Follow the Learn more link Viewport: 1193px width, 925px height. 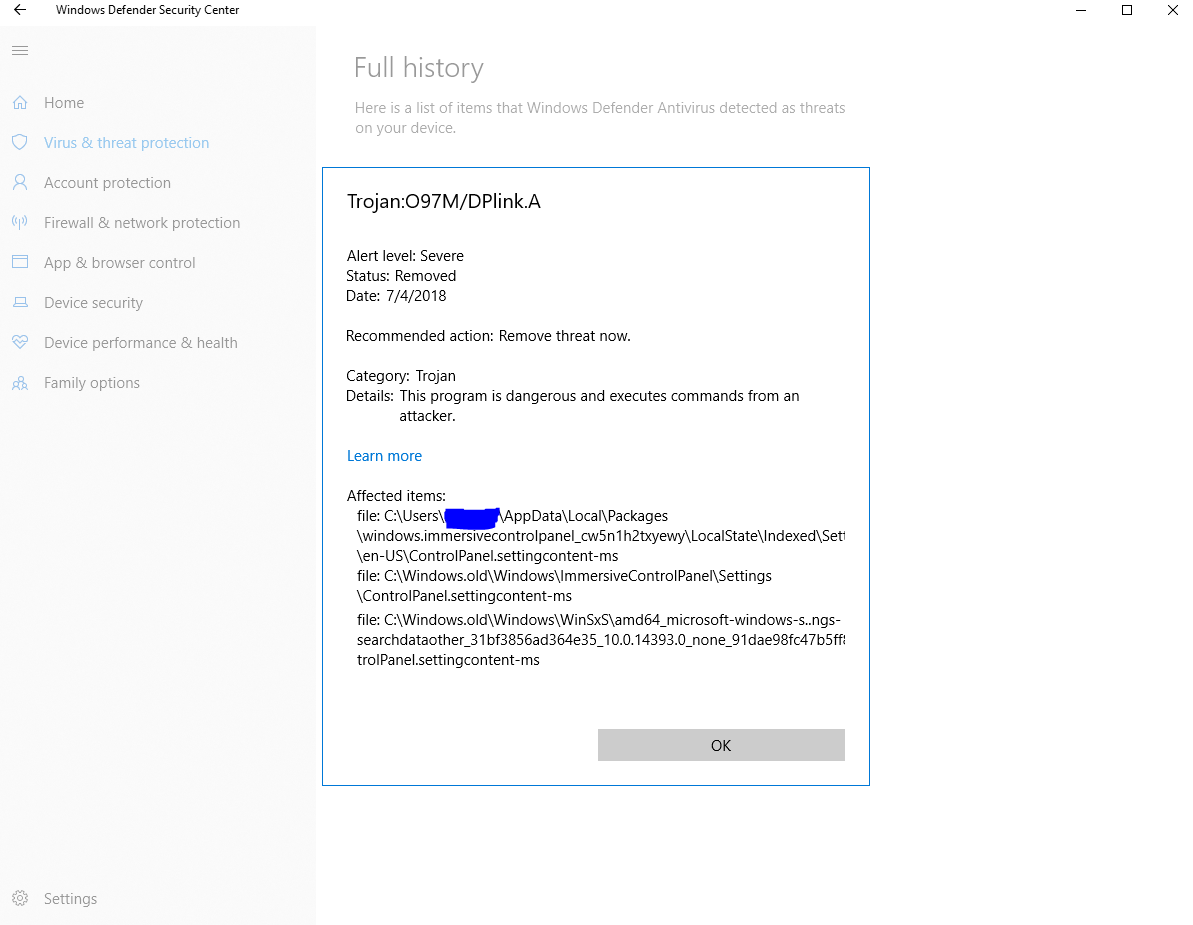384,456
